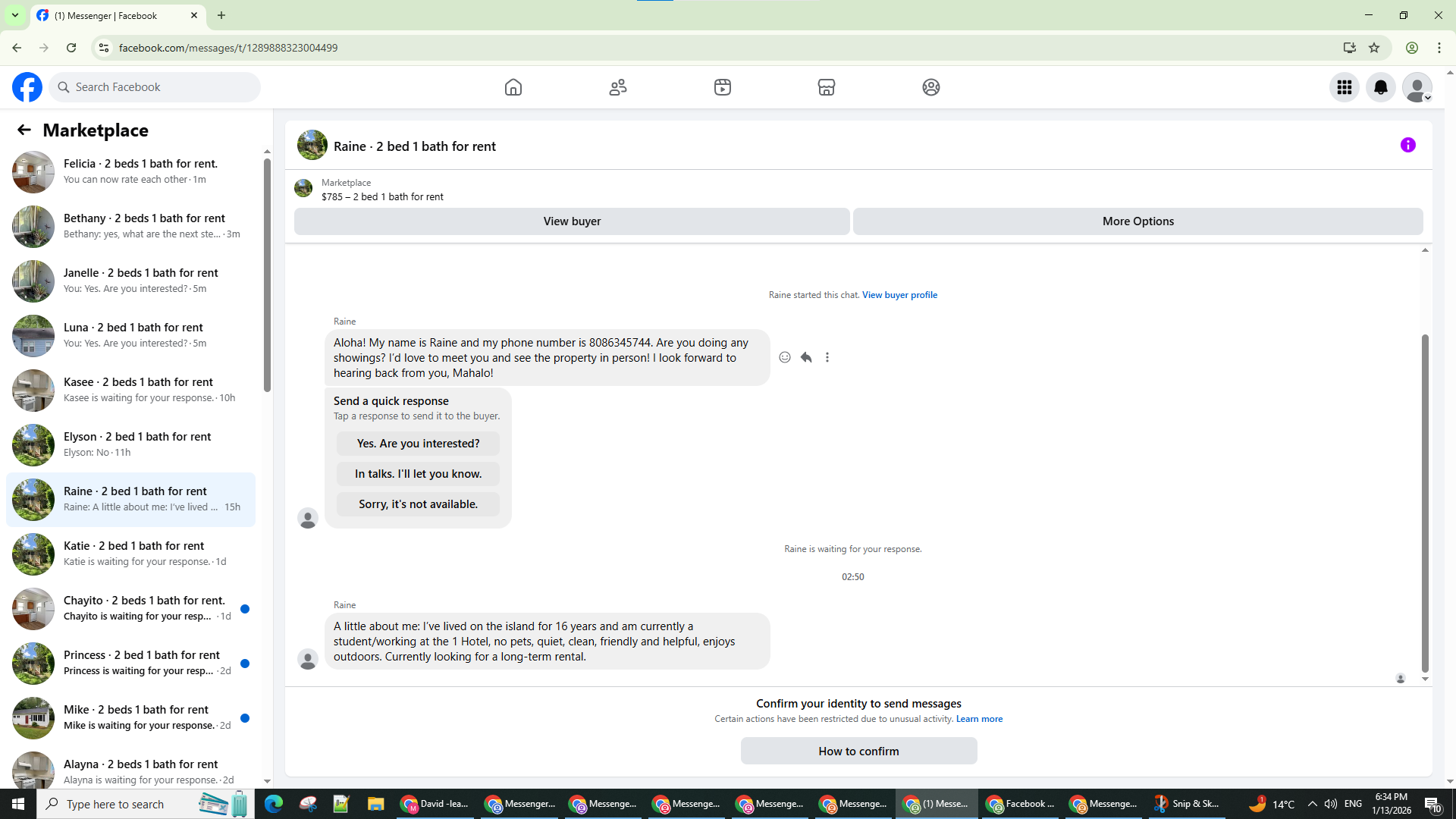Image resolution: width=1456 pixels, height=819 pixels.
Task: Open the Chrome tab search dropdown
Action: coord(14,15)
